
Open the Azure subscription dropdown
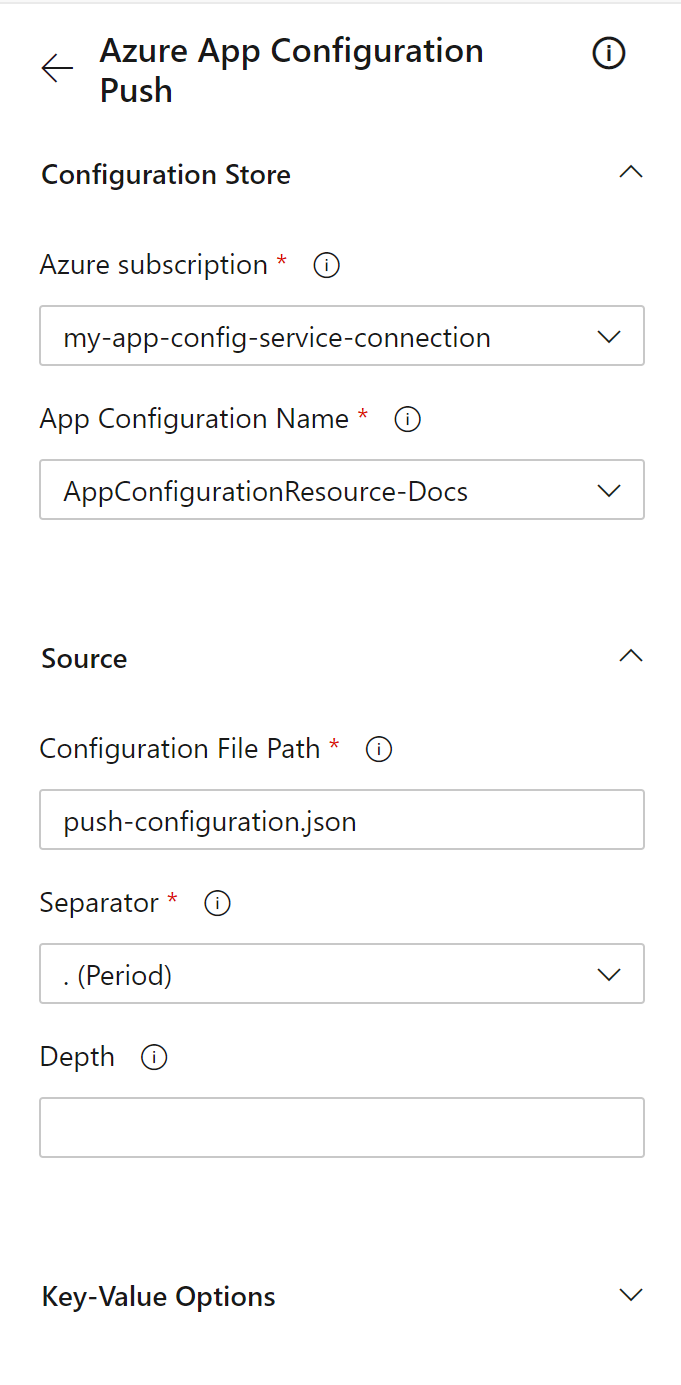point(609,336)
